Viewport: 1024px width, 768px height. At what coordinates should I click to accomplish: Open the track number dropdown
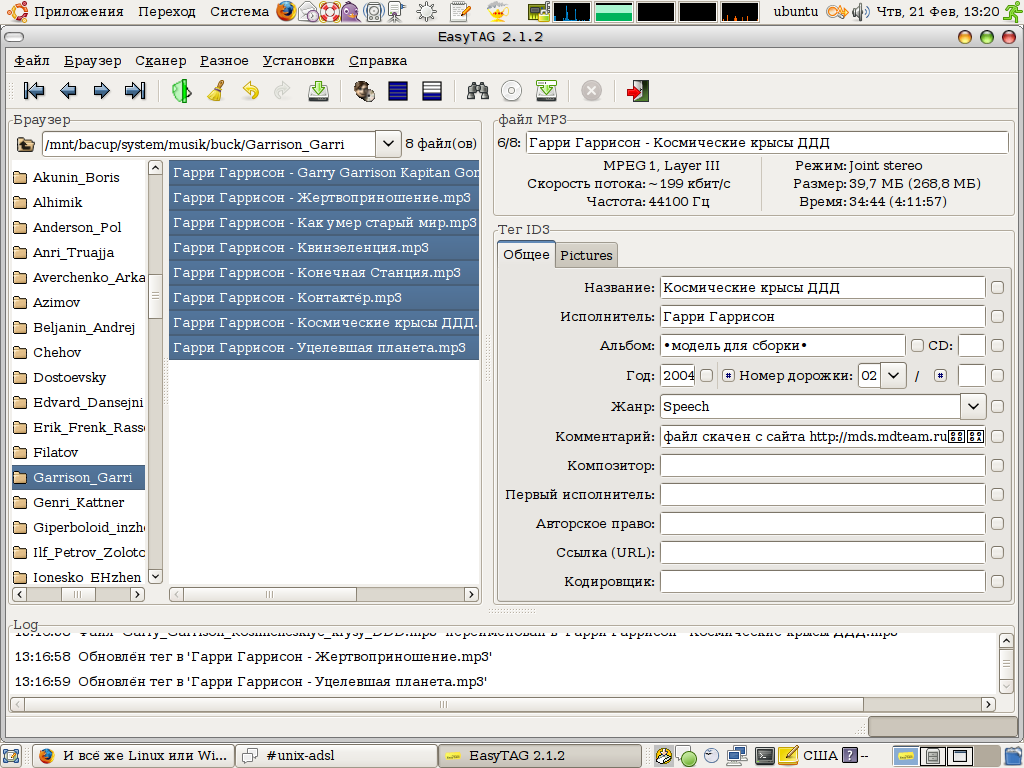(x=893, y=376)
